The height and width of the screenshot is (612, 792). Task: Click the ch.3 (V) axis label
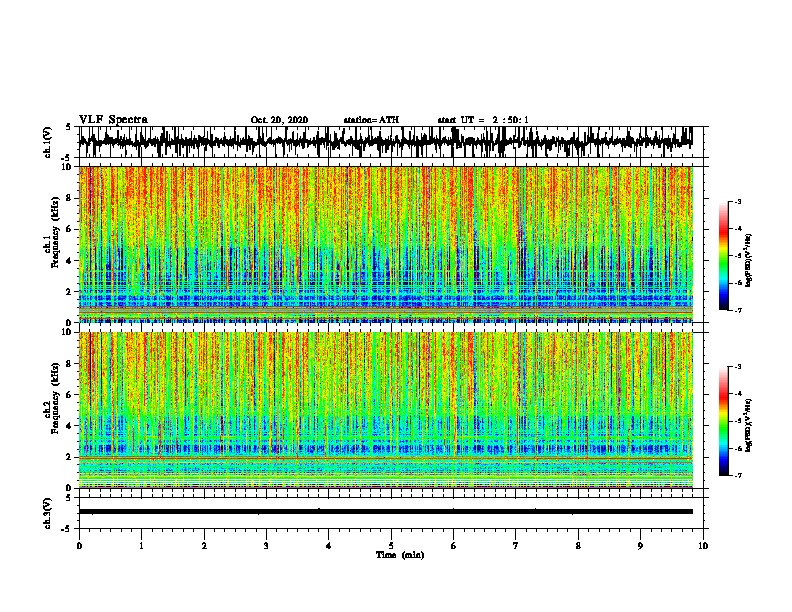click(x=47, y=513)
